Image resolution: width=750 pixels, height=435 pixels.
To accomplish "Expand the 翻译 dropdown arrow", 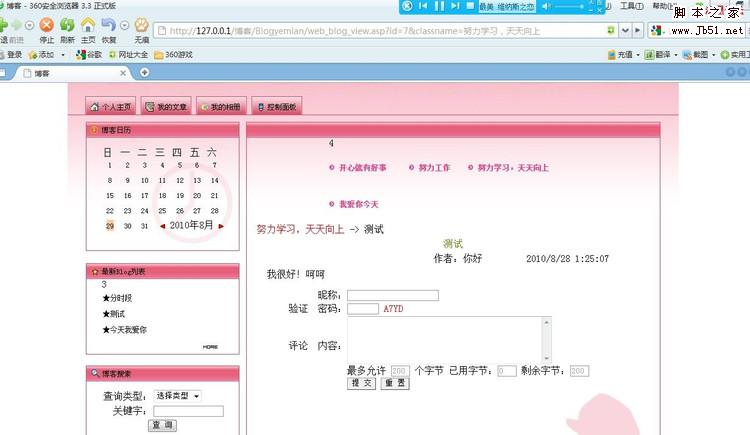I will pyautogui.click(x=675, y=55).
